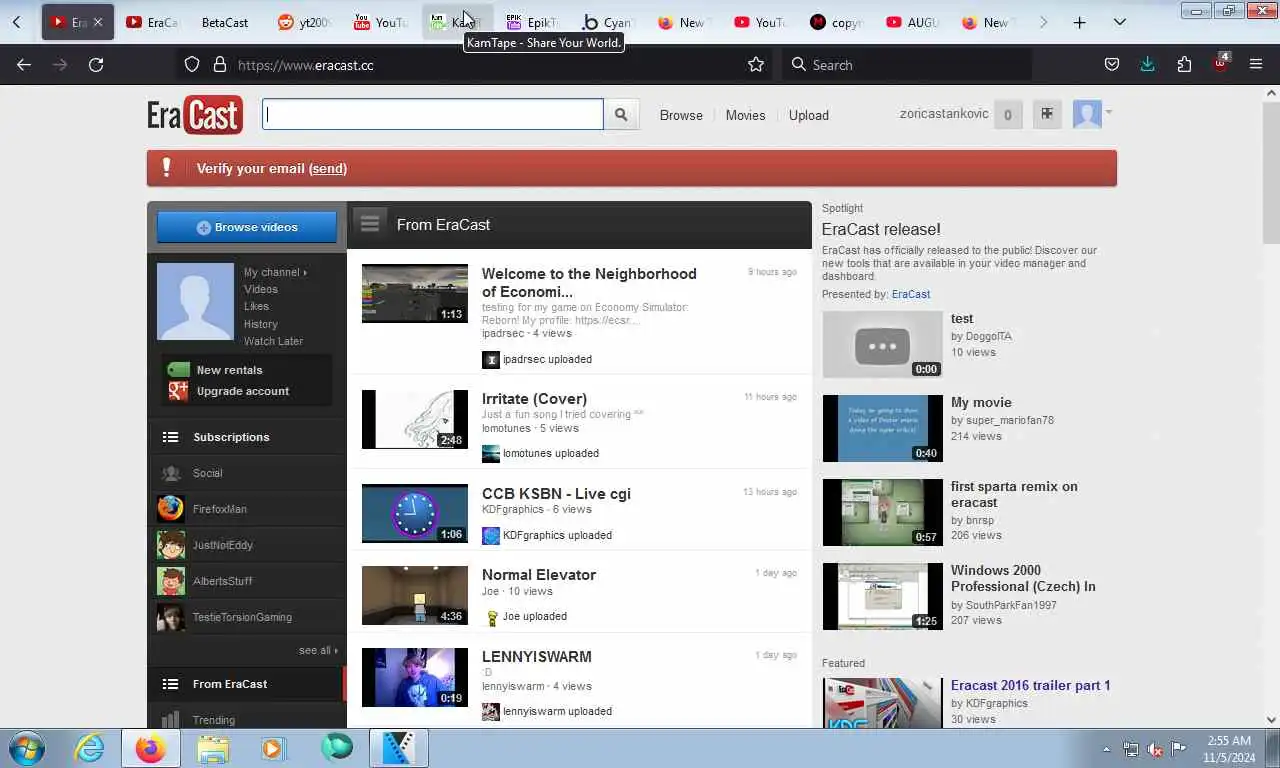Screen dimensions: 1280x768
Task: Expand the My channel arrow
Action: point(305,272)
